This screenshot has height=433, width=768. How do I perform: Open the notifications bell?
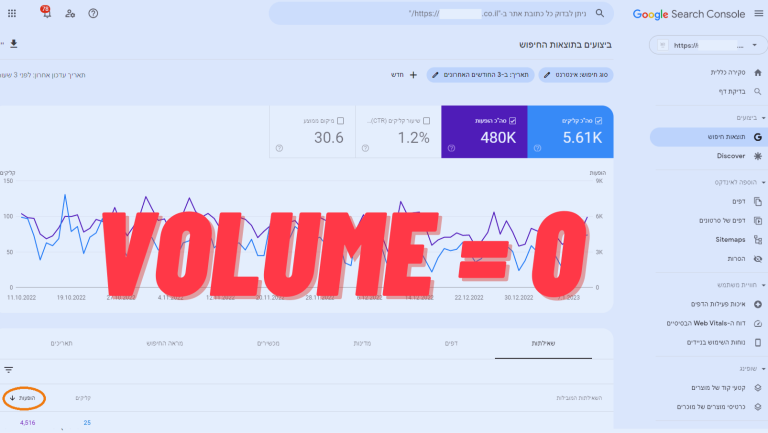[x=46, y=12]
